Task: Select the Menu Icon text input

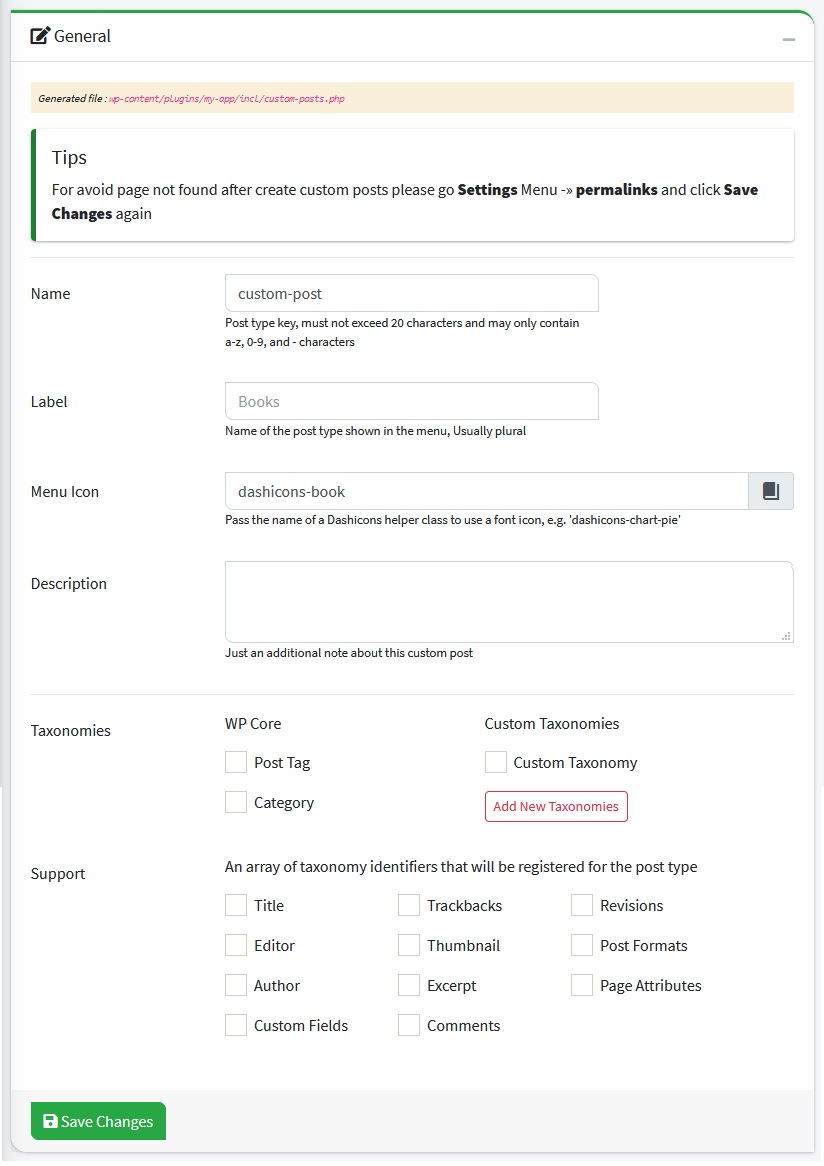Action: (486, 491)
